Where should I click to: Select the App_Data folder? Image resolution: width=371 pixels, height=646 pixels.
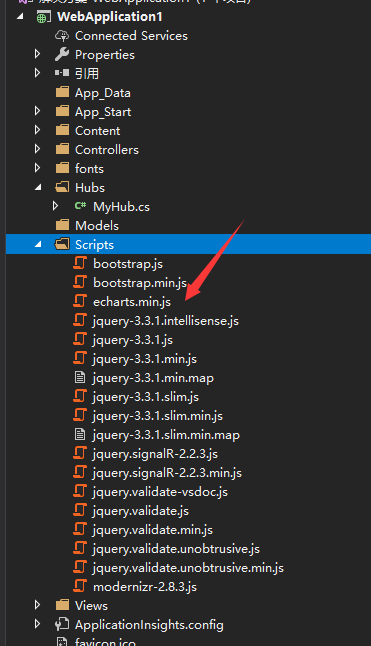(x=103, y=93)
